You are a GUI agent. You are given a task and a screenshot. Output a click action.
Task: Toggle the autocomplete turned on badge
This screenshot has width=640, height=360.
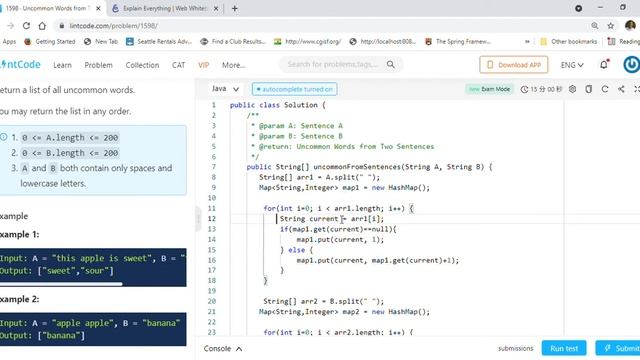(x=294, y=89)
